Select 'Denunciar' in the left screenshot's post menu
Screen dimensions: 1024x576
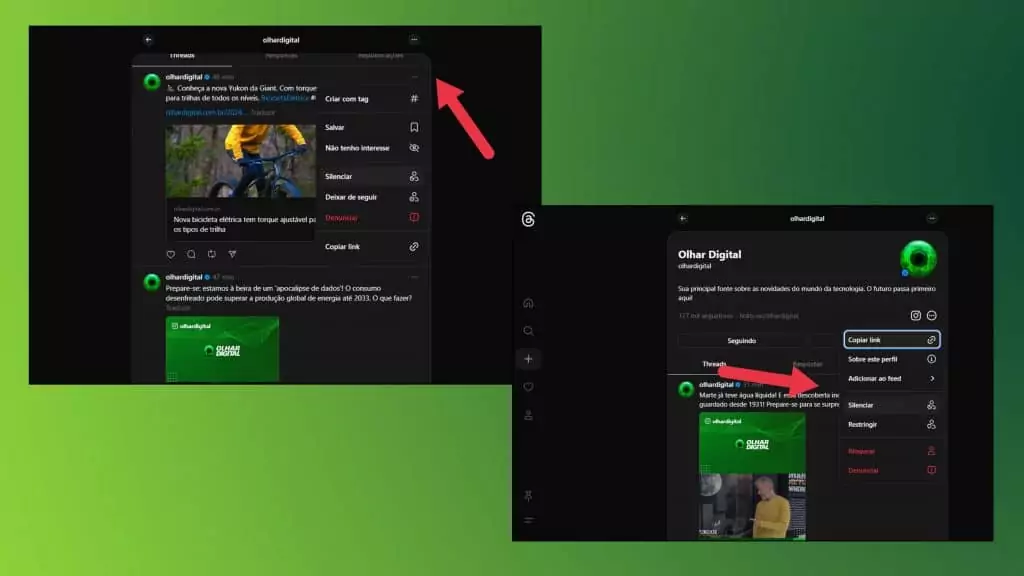pyautogui.click(x=372, y=218)
